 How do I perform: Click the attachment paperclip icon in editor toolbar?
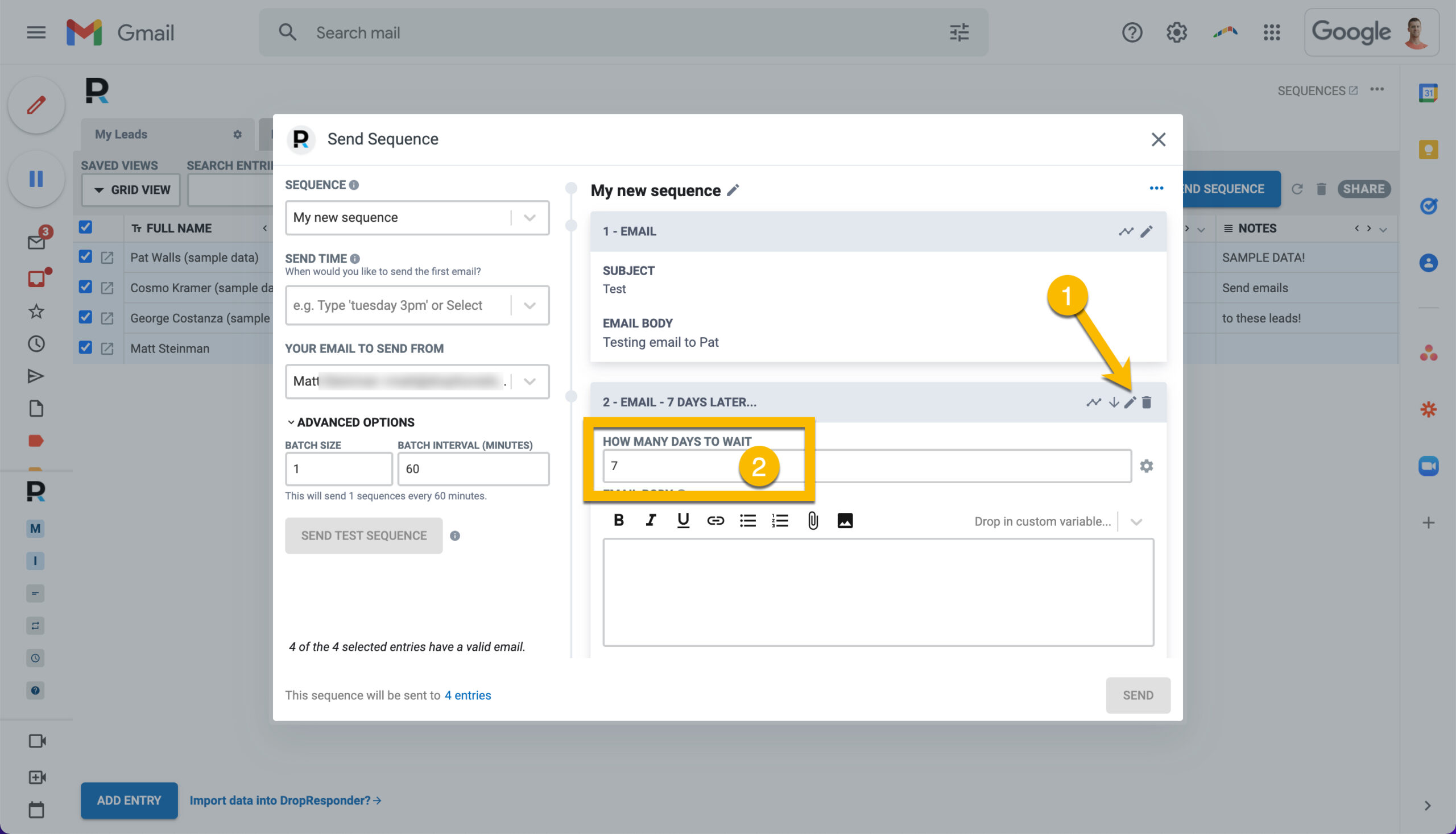click(813, 520)
